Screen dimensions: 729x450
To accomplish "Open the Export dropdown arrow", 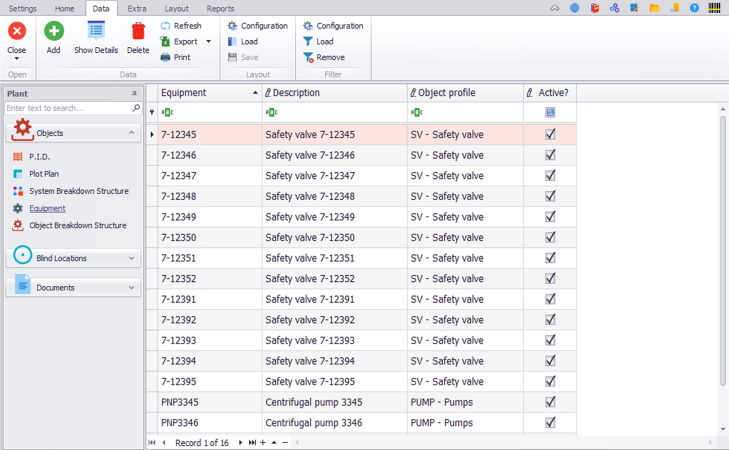I will tap(208, 42).
